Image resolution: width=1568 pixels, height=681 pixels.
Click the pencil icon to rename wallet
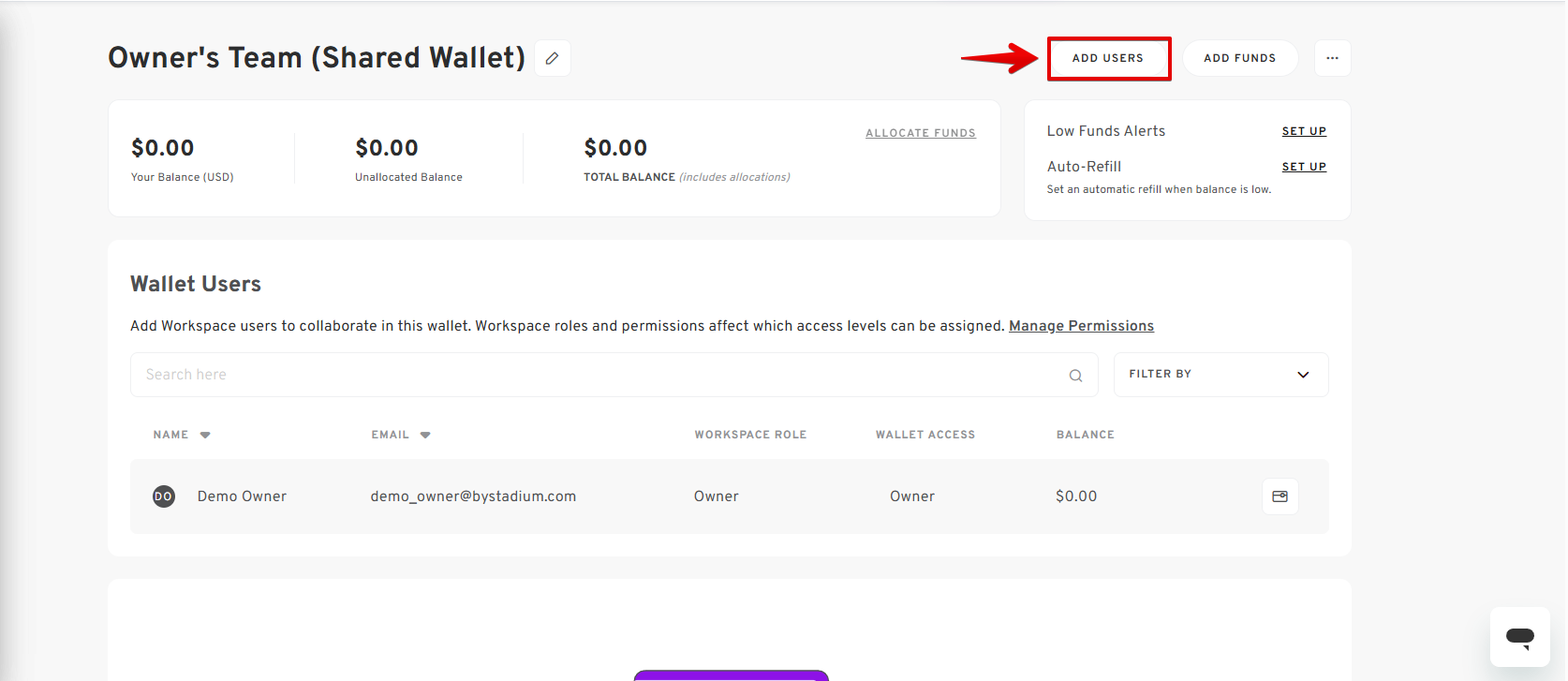click(552, 58)
